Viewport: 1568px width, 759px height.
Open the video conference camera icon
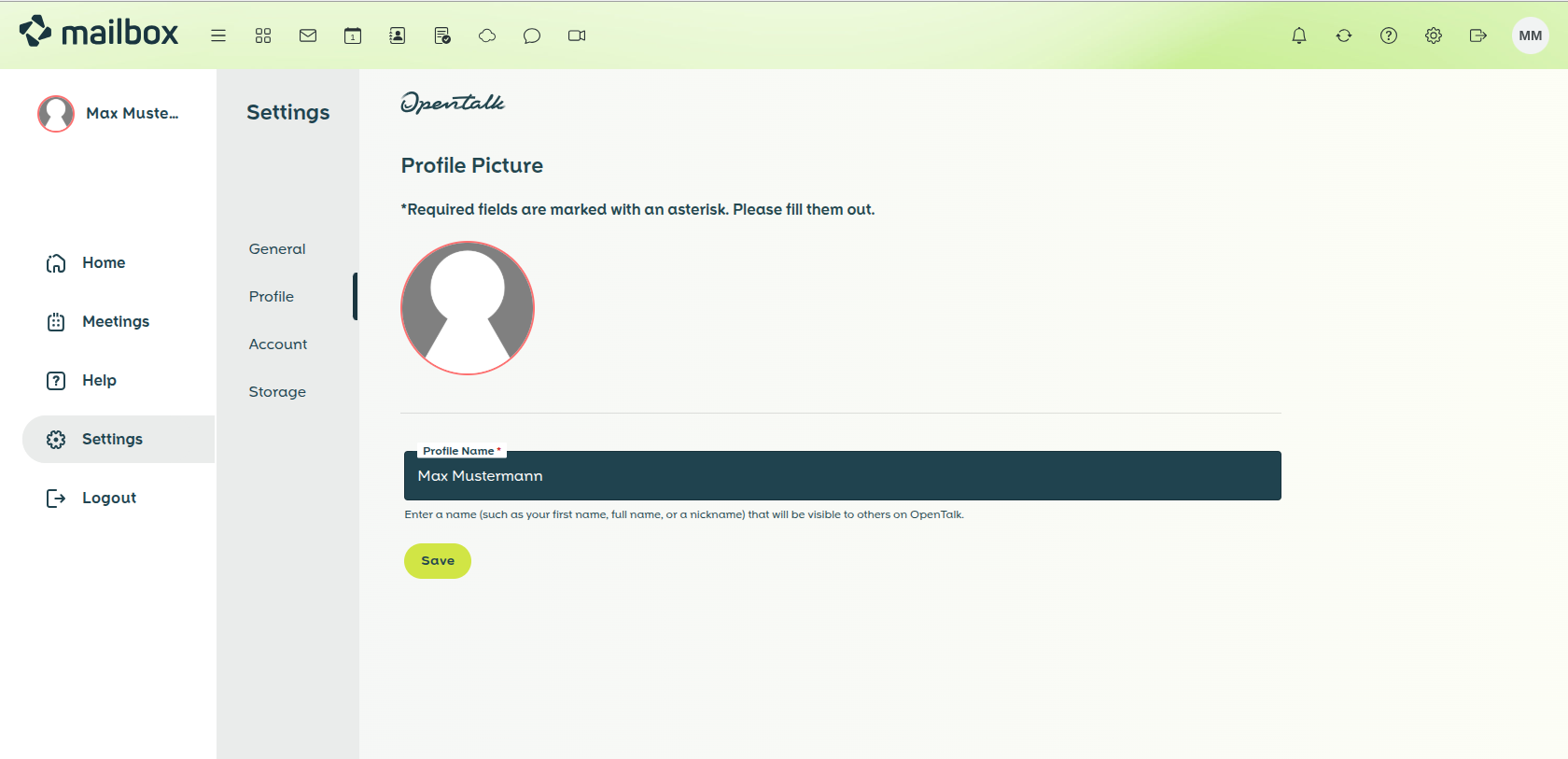(577, 35)
